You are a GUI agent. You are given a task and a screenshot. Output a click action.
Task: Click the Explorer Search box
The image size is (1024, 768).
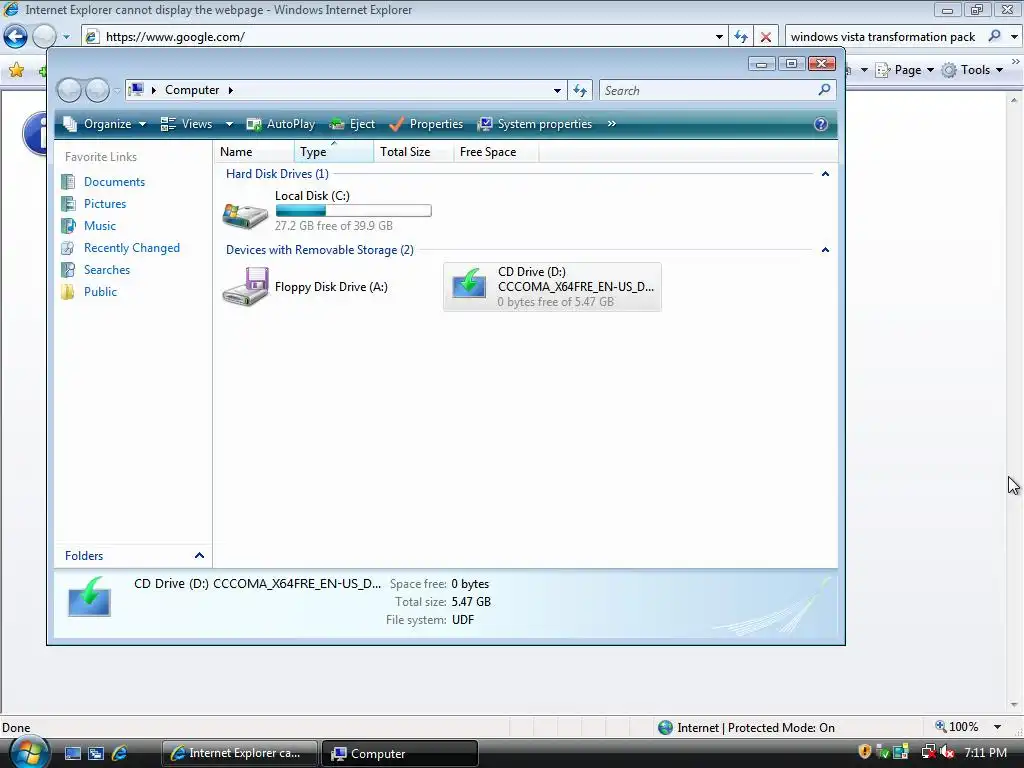709,91
